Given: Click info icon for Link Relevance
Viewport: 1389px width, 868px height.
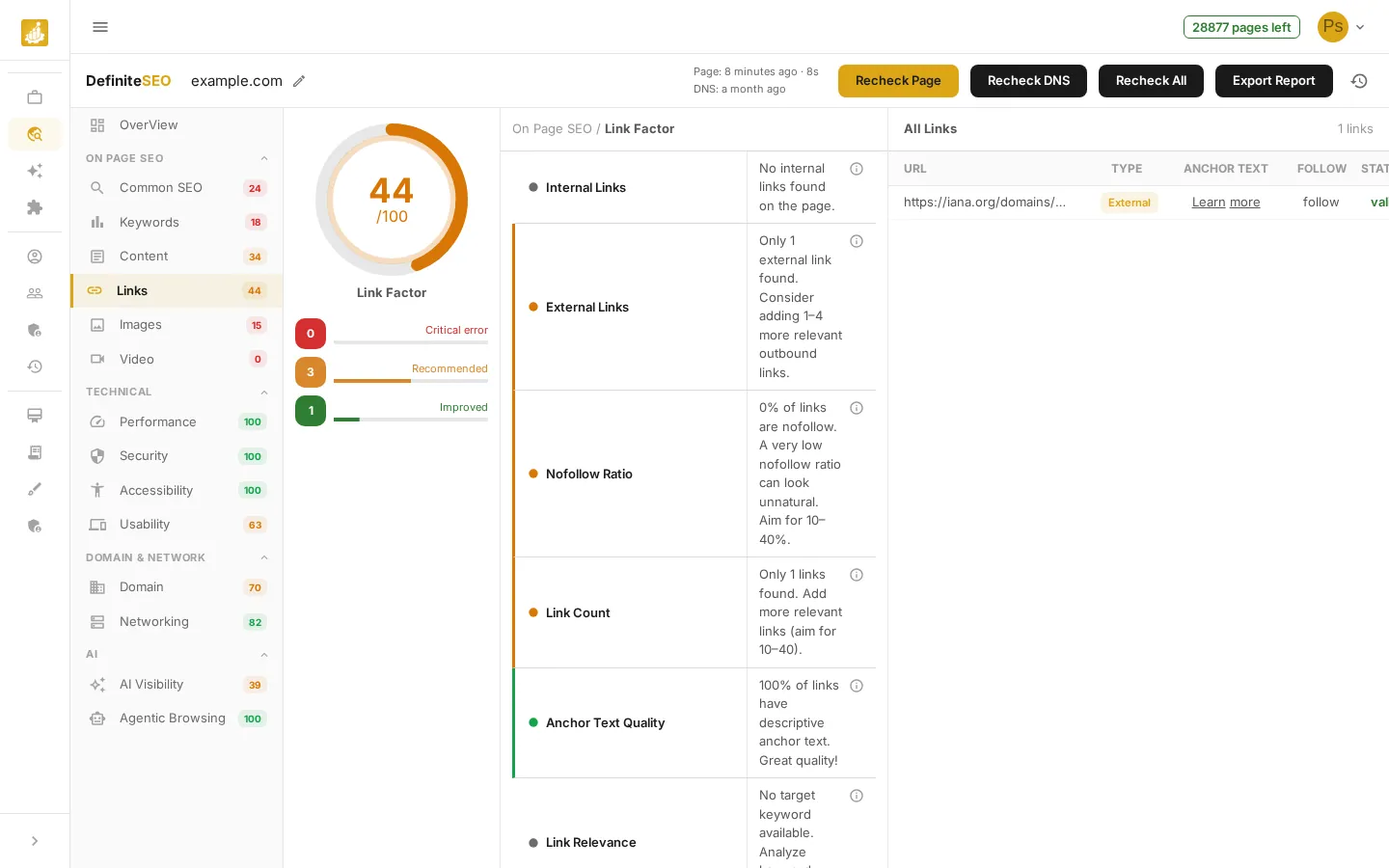Looking at the screenshot, I should [x=857, y=796].
